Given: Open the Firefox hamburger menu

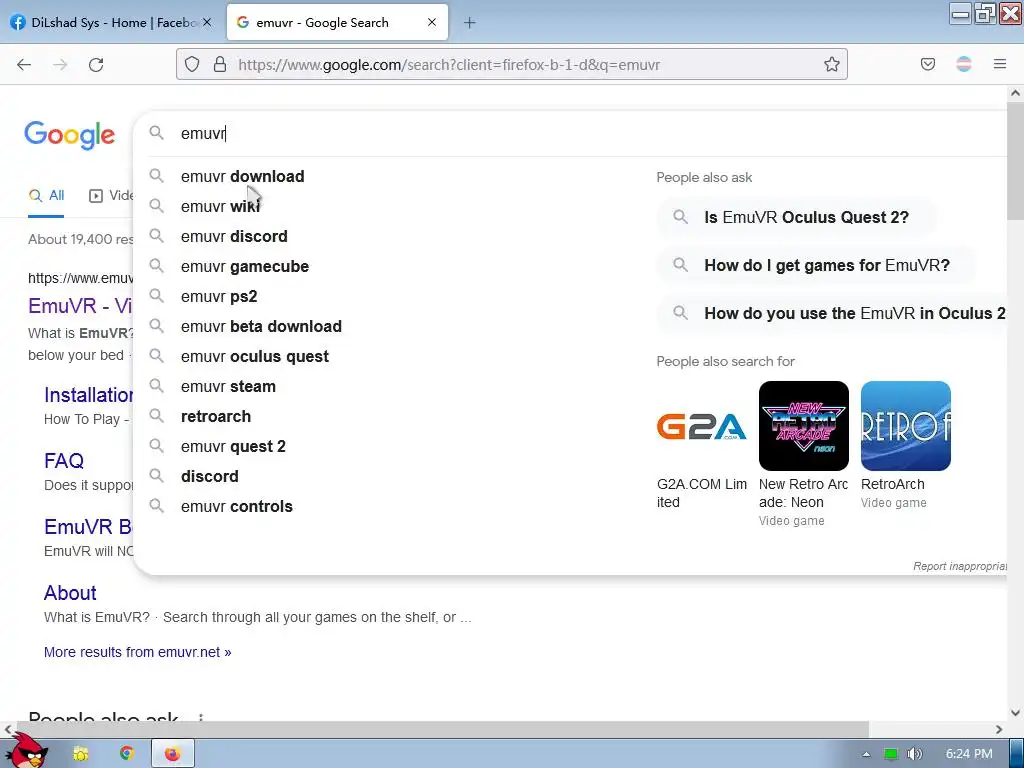Looking at the screenshot, I should coord(1000,64).
